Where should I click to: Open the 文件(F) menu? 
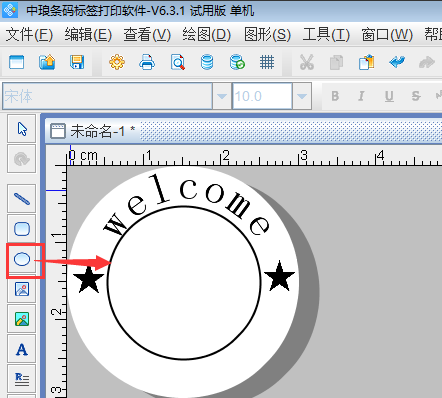click(x=29, y=35)
